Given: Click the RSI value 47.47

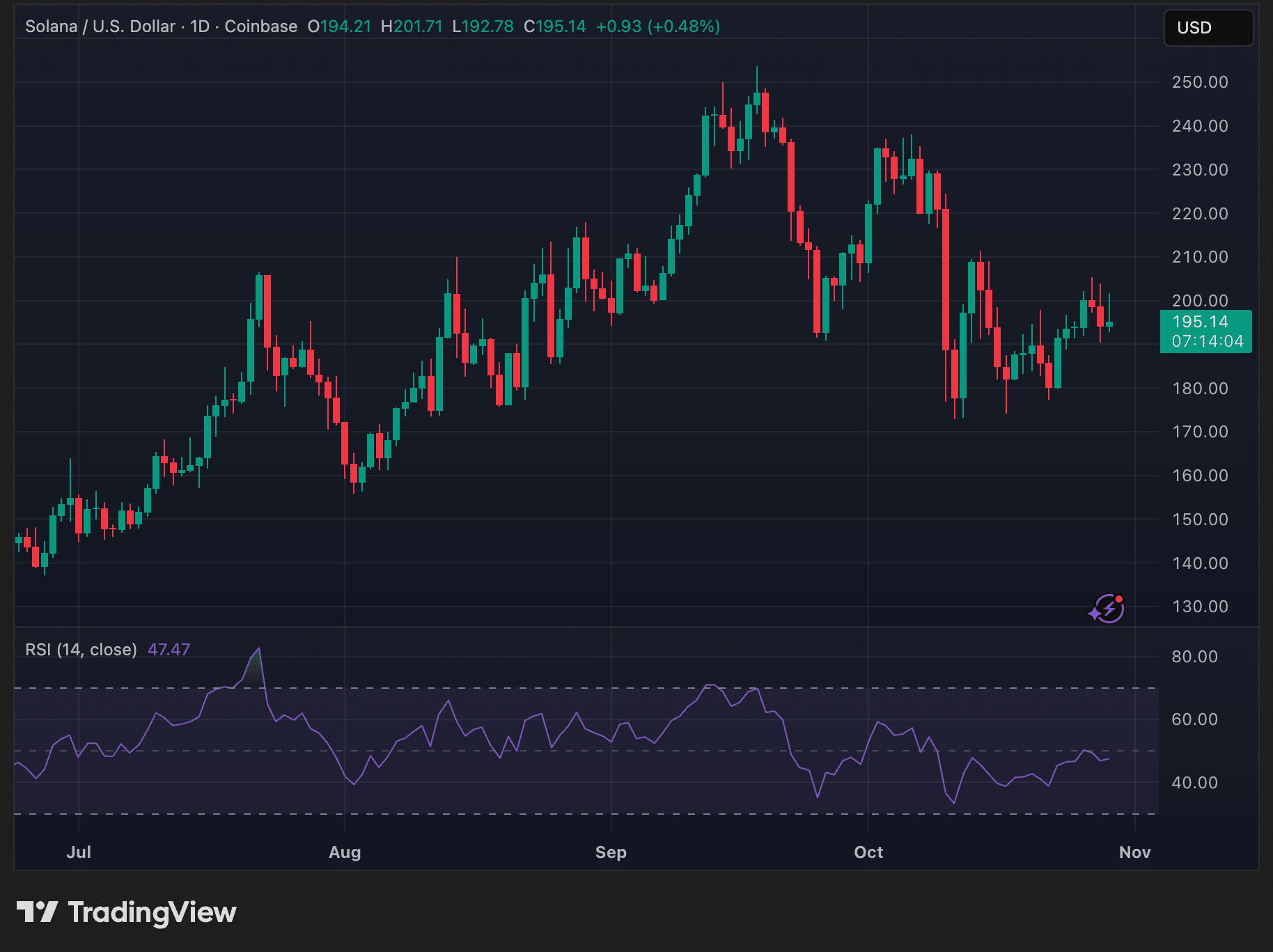Looking at the screenshot, I should point(169,648).
